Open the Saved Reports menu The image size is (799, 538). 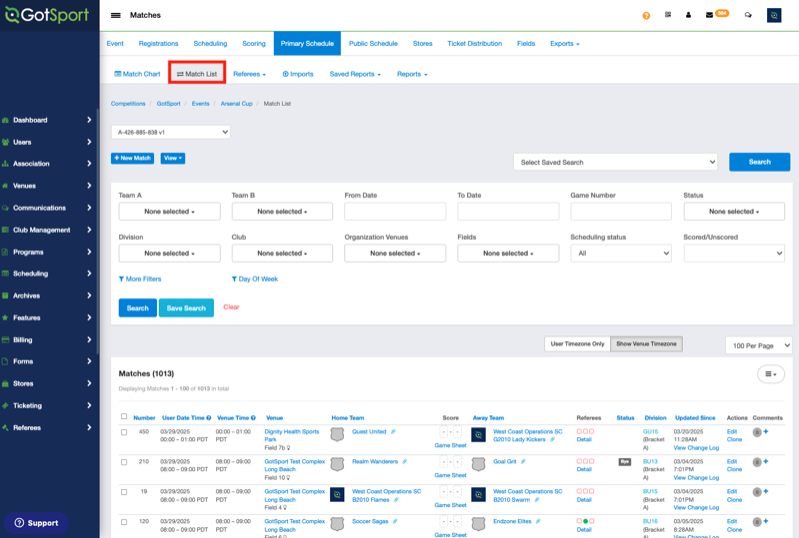[355, 74]
